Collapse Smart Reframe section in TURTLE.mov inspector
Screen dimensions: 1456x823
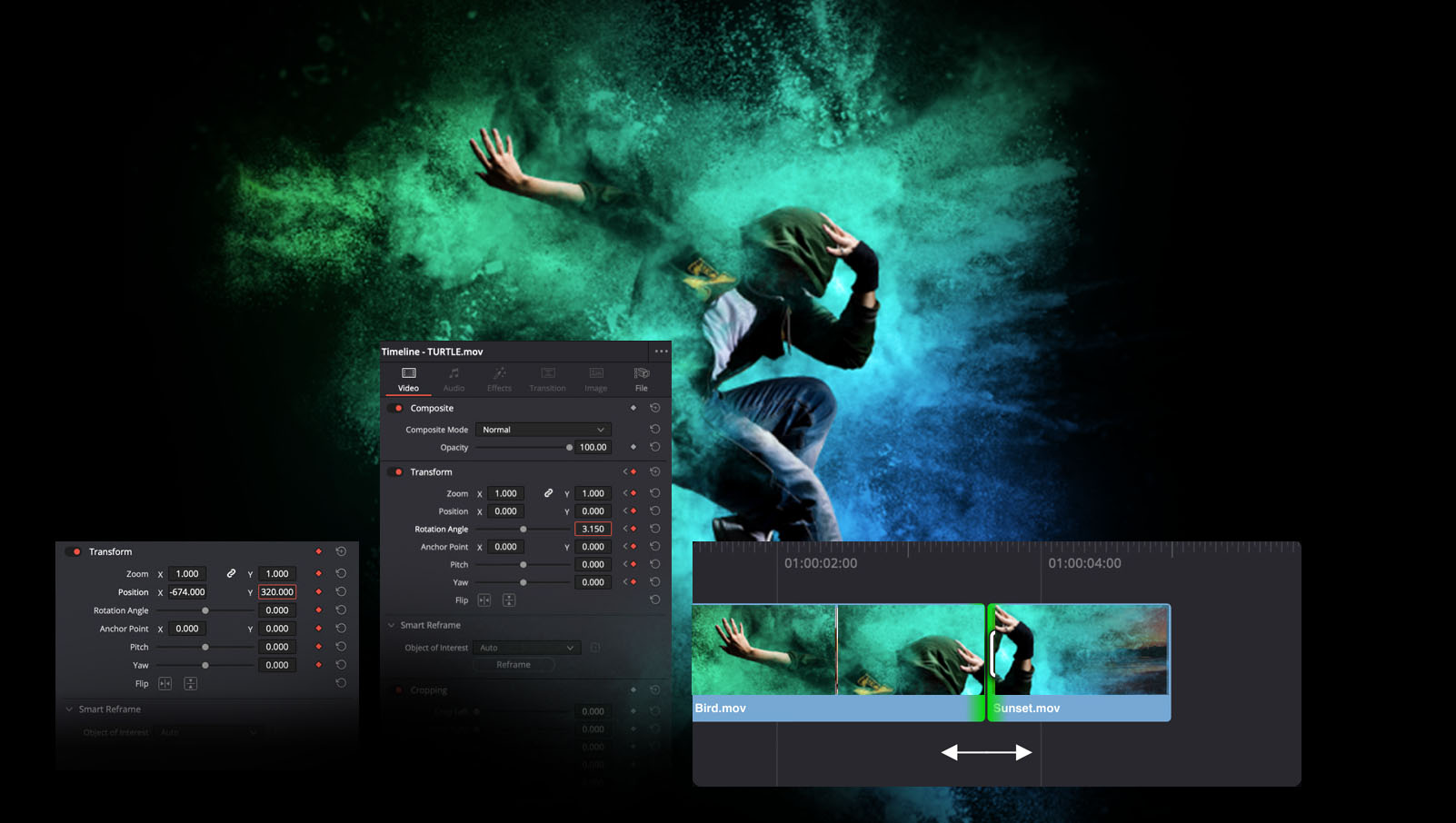tap(392, 625)
